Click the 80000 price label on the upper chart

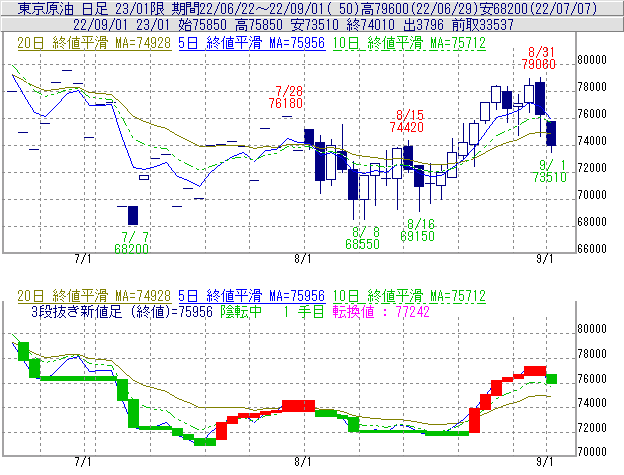pos(592,60)
